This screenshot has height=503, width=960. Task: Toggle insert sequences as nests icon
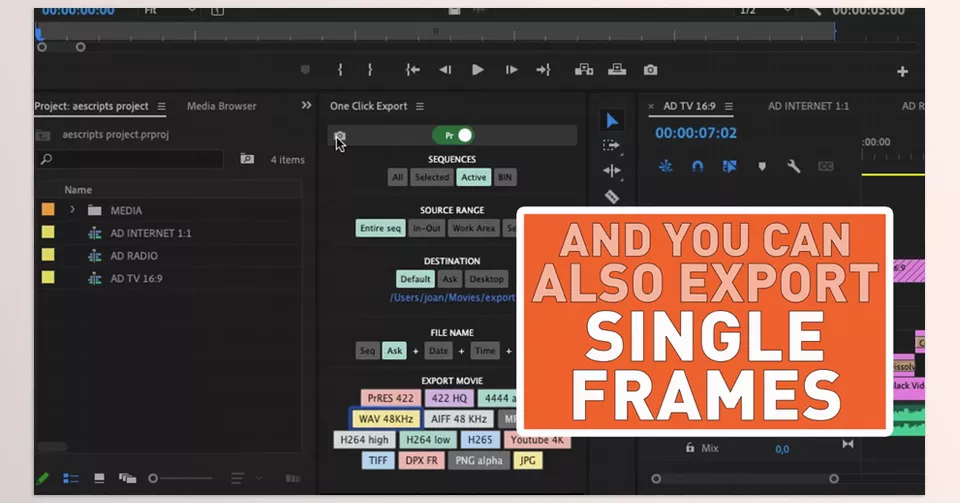(x=666, y=166)
